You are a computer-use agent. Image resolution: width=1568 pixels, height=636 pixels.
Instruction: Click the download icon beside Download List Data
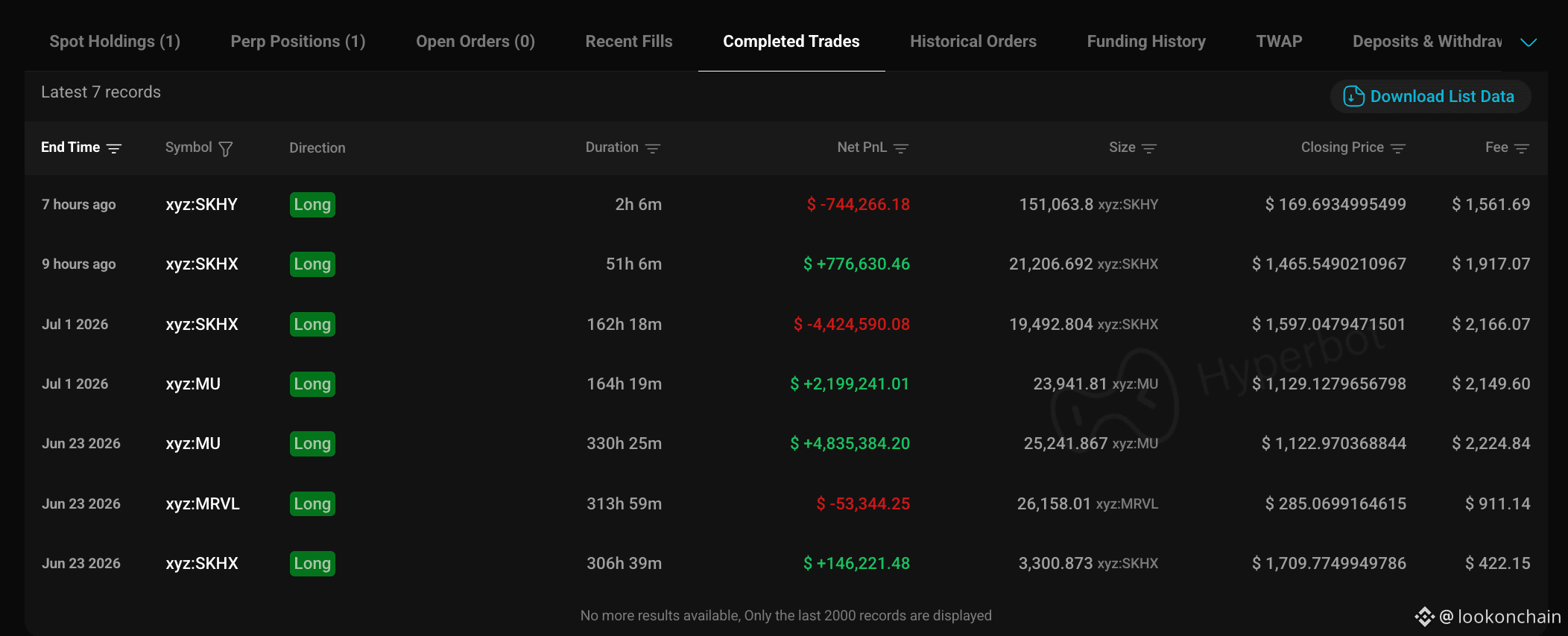click(1353, 96)
